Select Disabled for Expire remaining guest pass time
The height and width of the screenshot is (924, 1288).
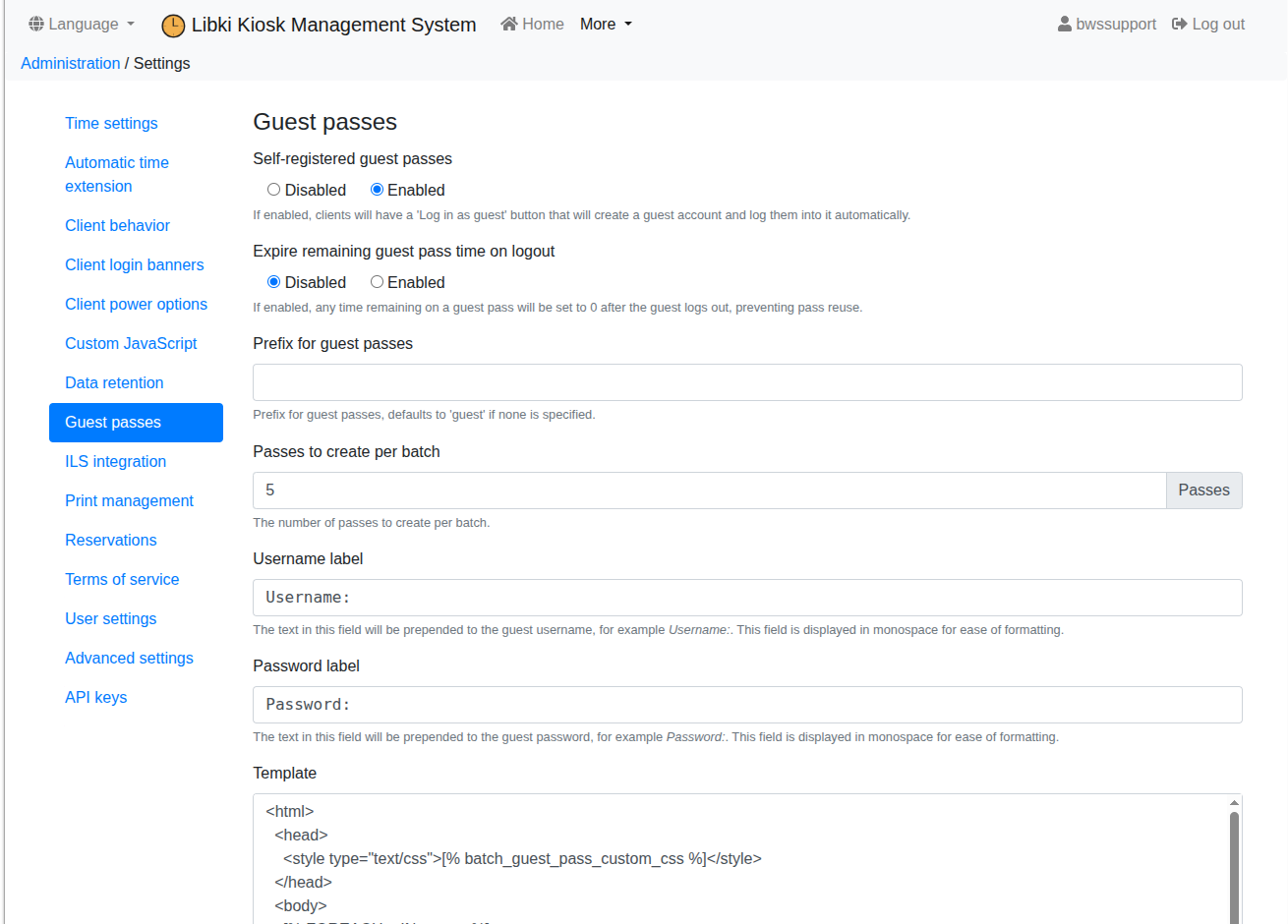click(x=274, y=282)
